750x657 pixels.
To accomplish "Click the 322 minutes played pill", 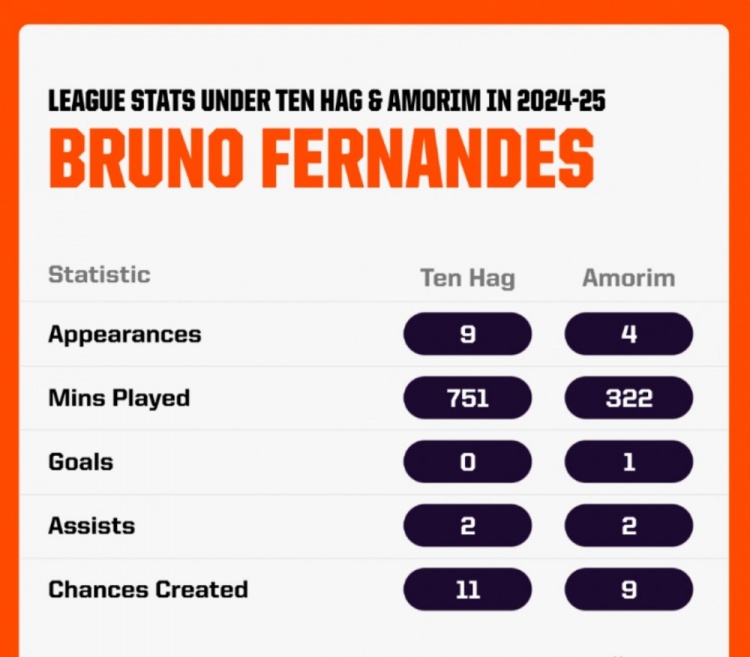I will 628,398.
